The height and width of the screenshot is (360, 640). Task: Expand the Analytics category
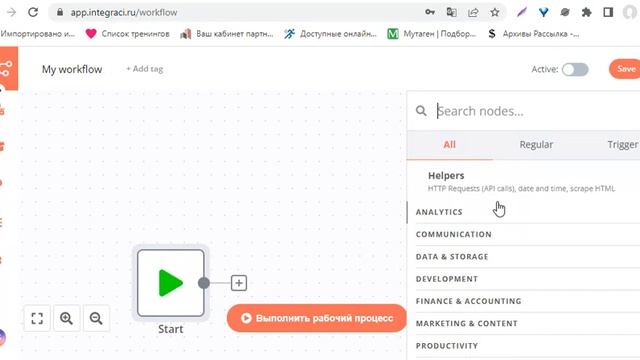(x=527, y=212)
